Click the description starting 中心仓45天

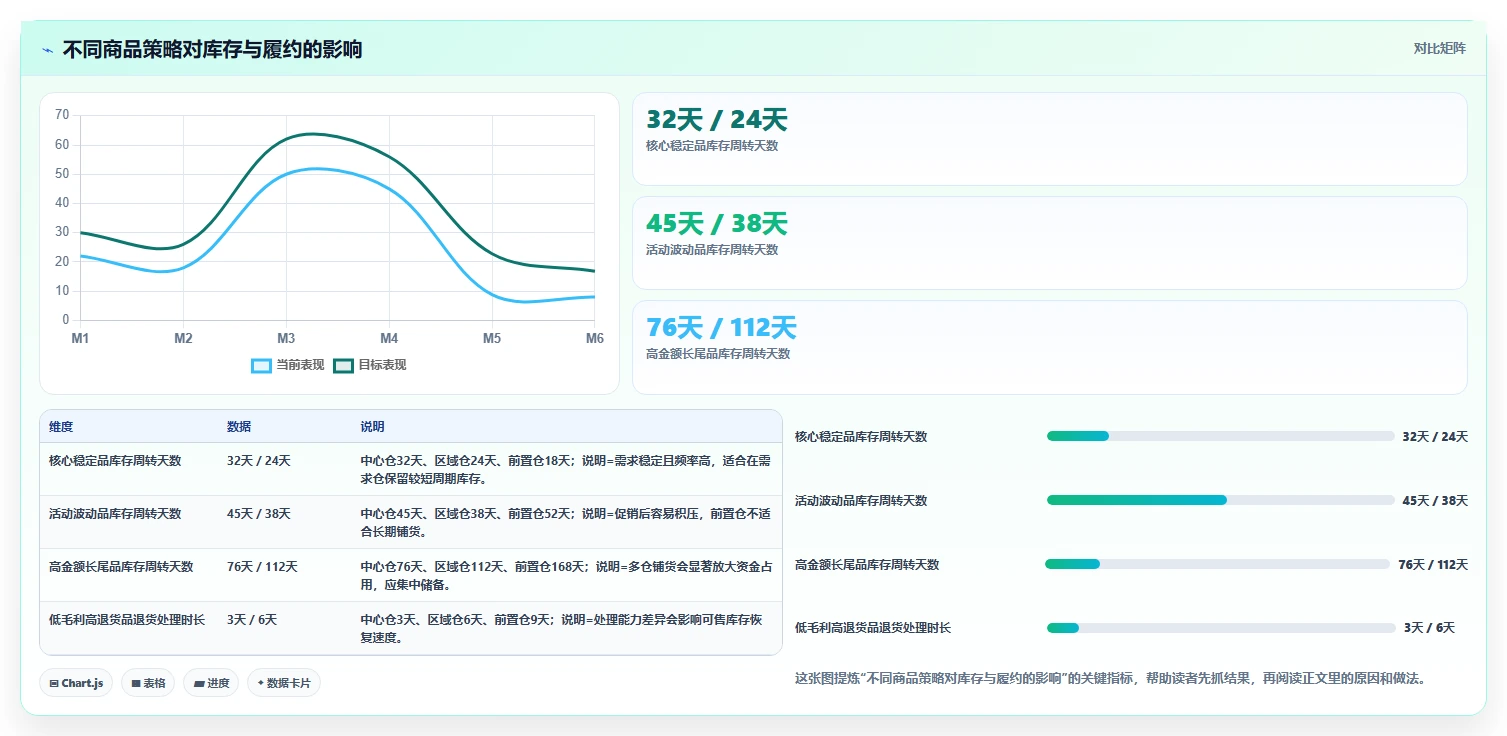click(x=566, y=523)
